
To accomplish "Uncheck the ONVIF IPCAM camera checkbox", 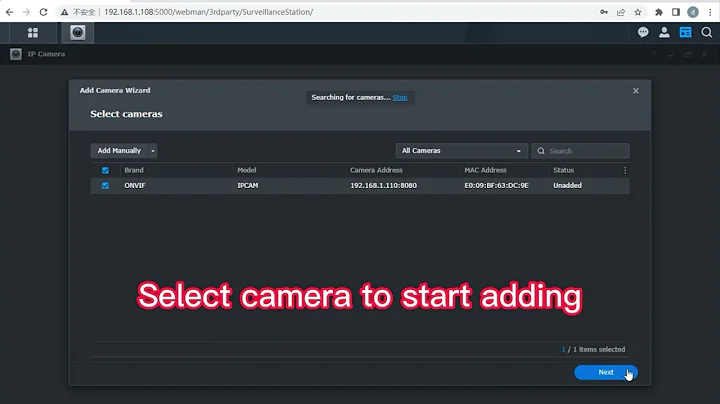I will click(x=105, y=185).
